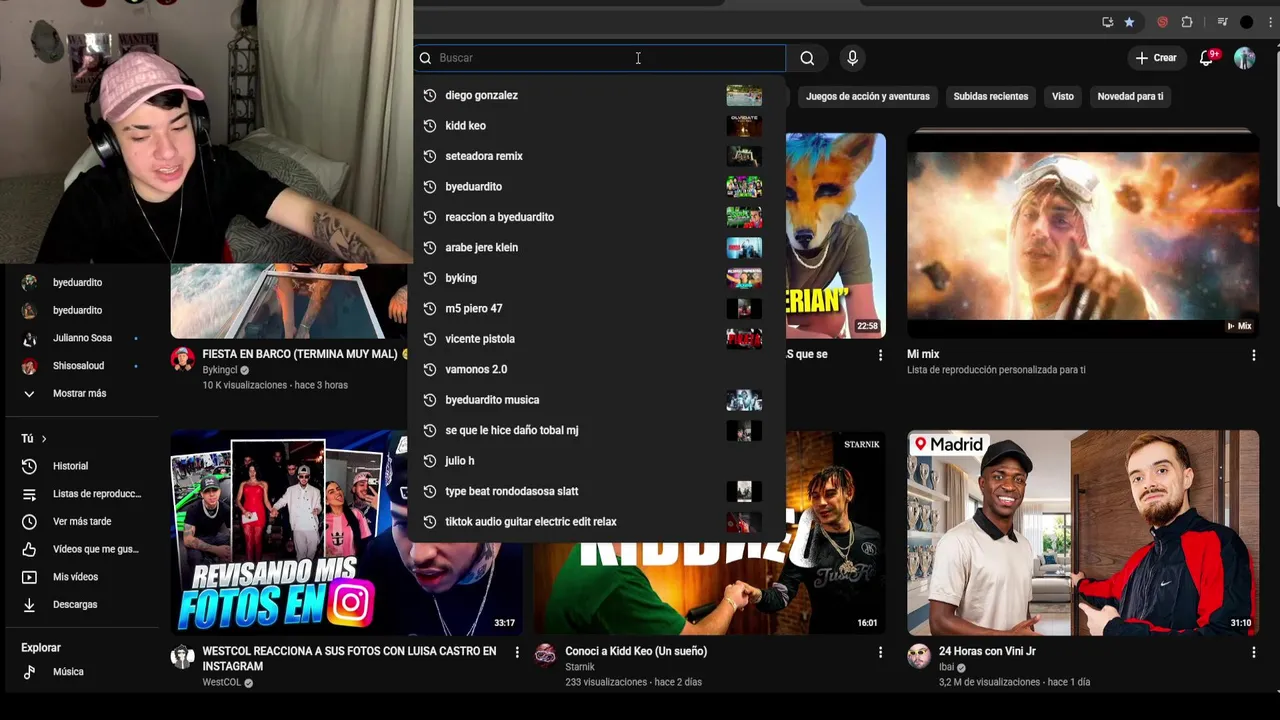Open the notifications bell
This screenshot has height=720, width=1280.
[1206, 58]
